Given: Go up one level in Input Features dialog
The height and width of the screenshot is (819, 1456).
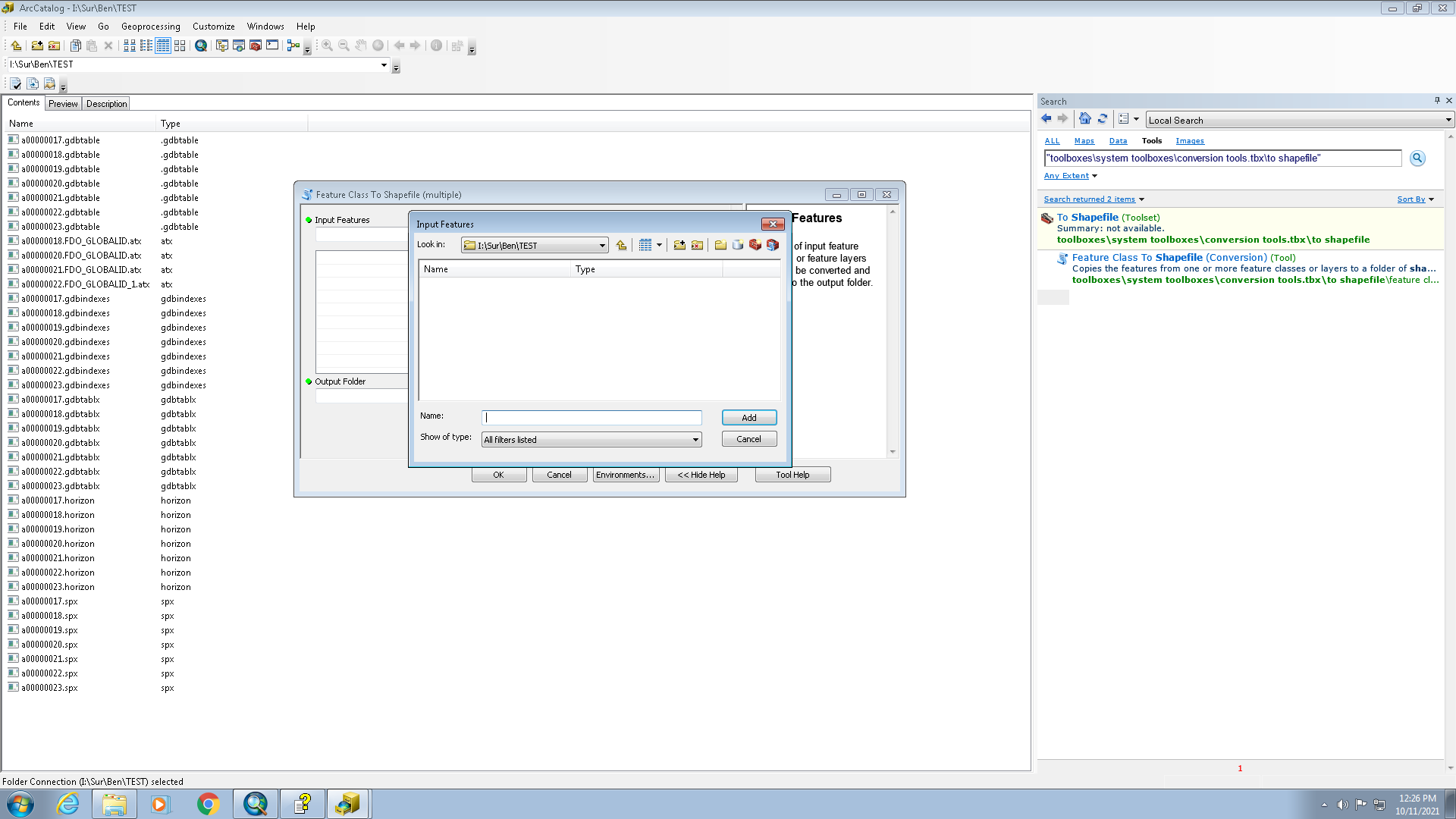Looking at the screenshot, I should coord(622,245).
